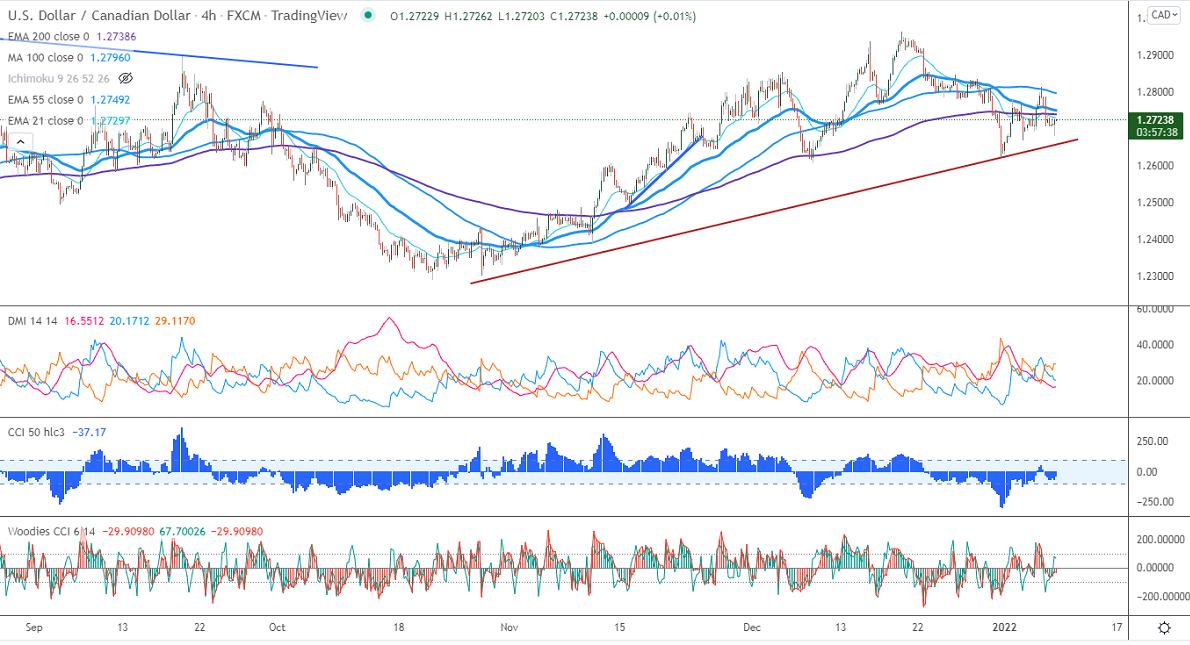
Task: Click the 17 label on time axis
Action: [x=1117, y=628]
